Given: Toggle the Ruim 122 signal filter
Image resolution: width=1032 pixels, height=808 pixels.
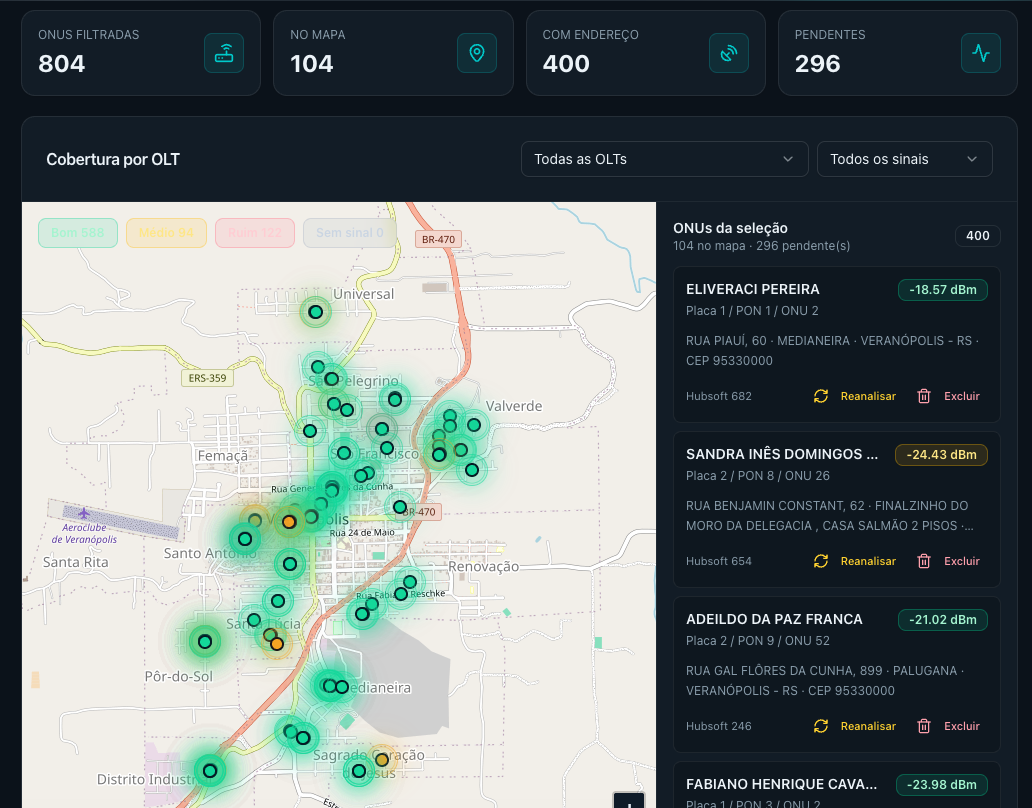Looking at the screenshot, I should 255,233.
